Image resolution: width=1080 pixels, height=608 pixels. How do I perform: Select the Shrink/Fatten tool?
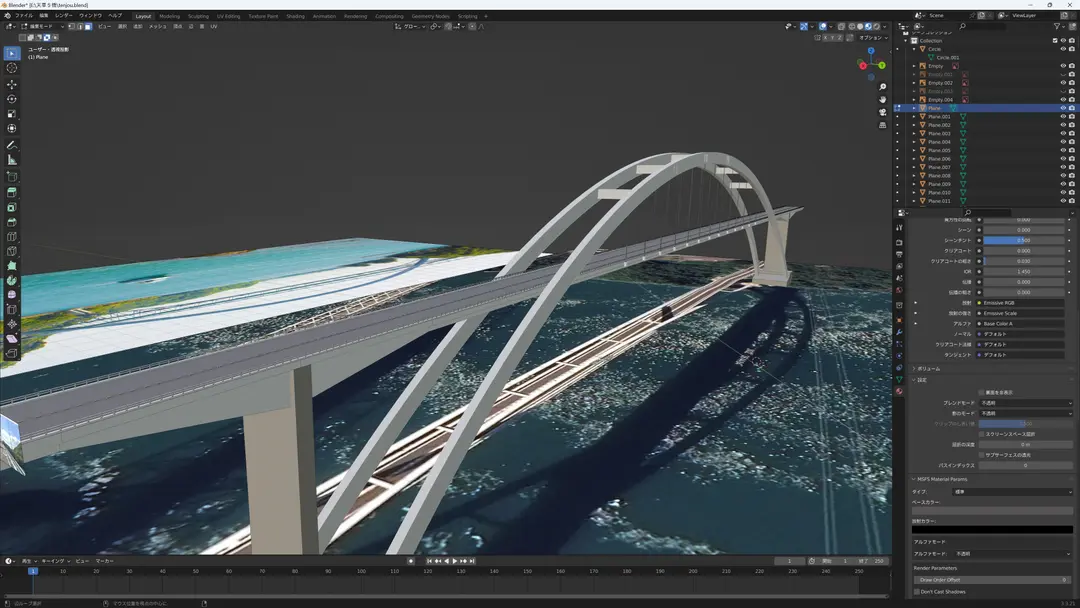[x=12, y=324]
